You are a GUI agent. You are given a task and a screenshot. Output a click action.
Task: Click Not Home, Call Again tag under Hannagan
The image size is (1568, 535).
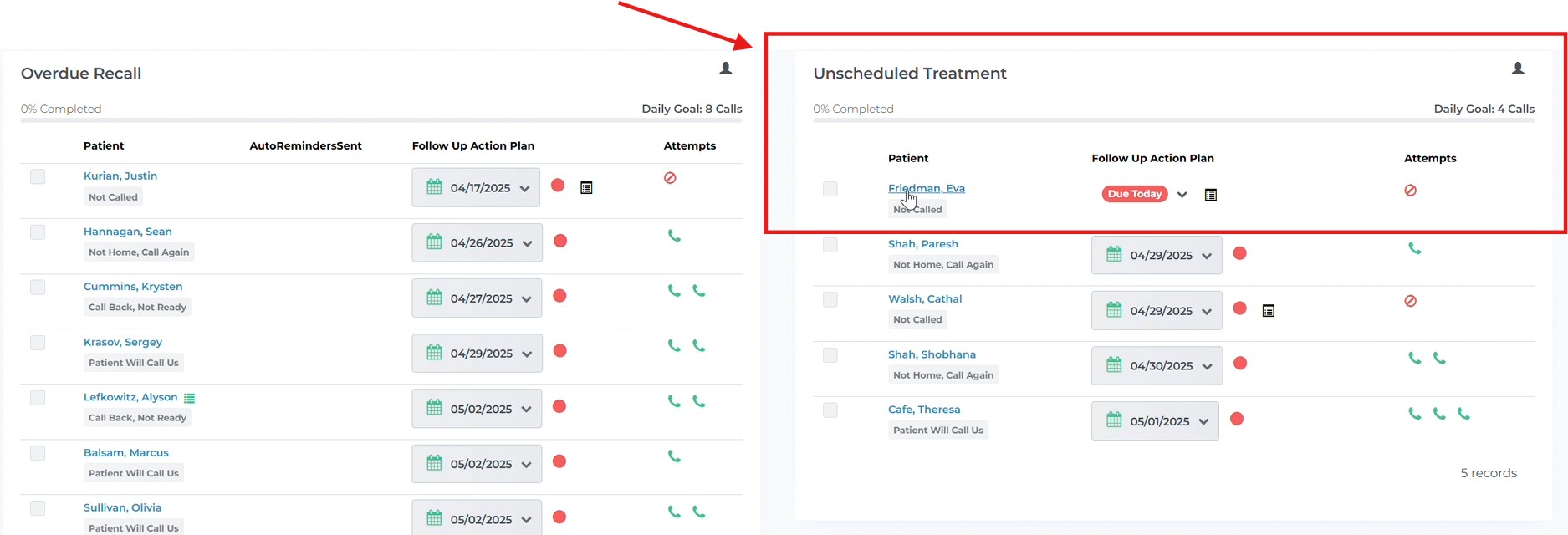139,252
